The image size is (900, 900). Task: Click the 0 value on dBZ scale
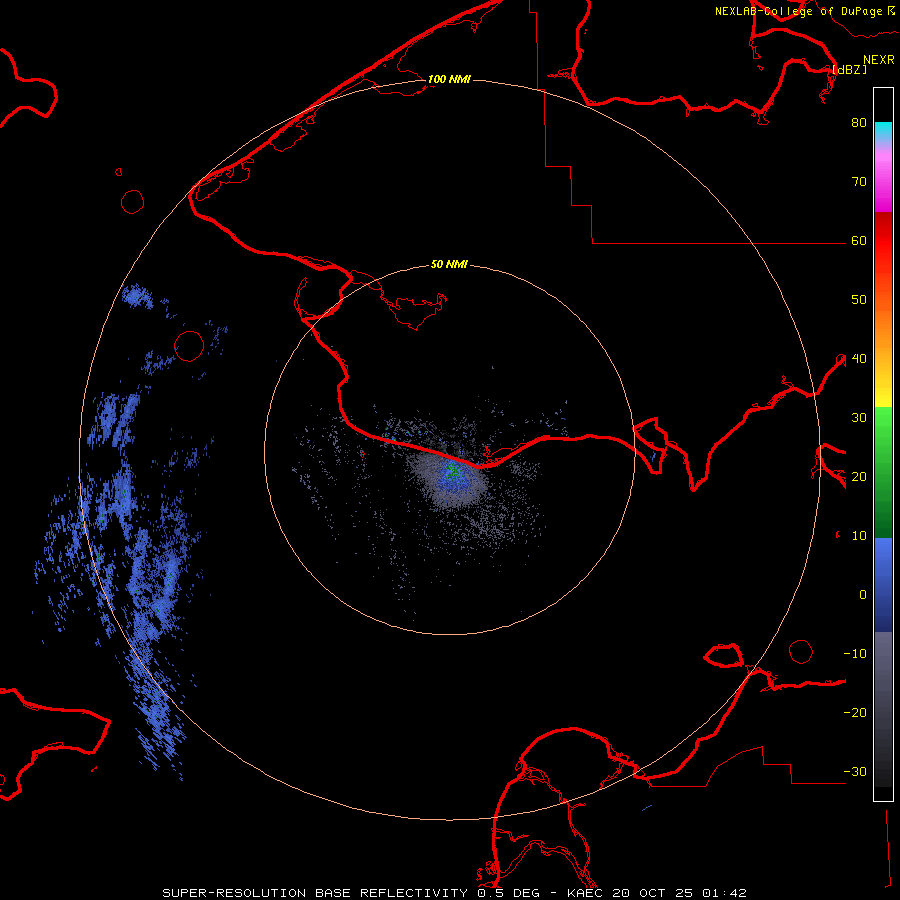(x=863, y=595)
